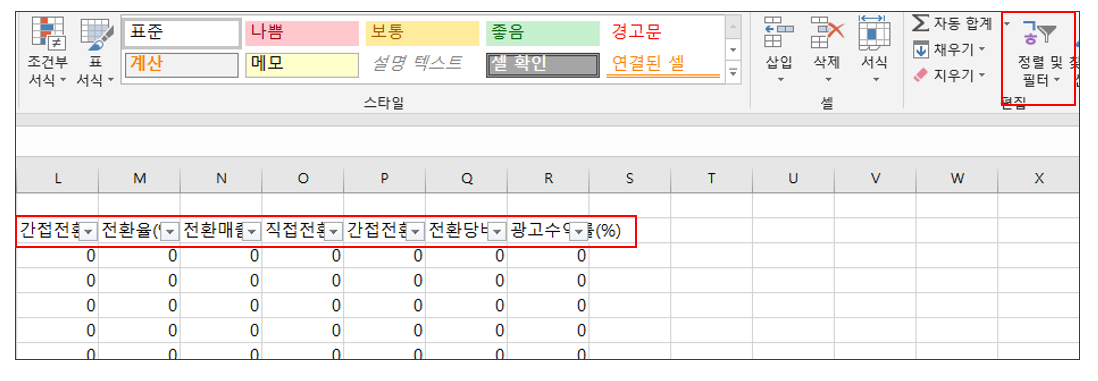Open filter dropdown for 전환율 column M
Image resolution: width=1098 pixels, height=381 pixels.
[171, 232]
